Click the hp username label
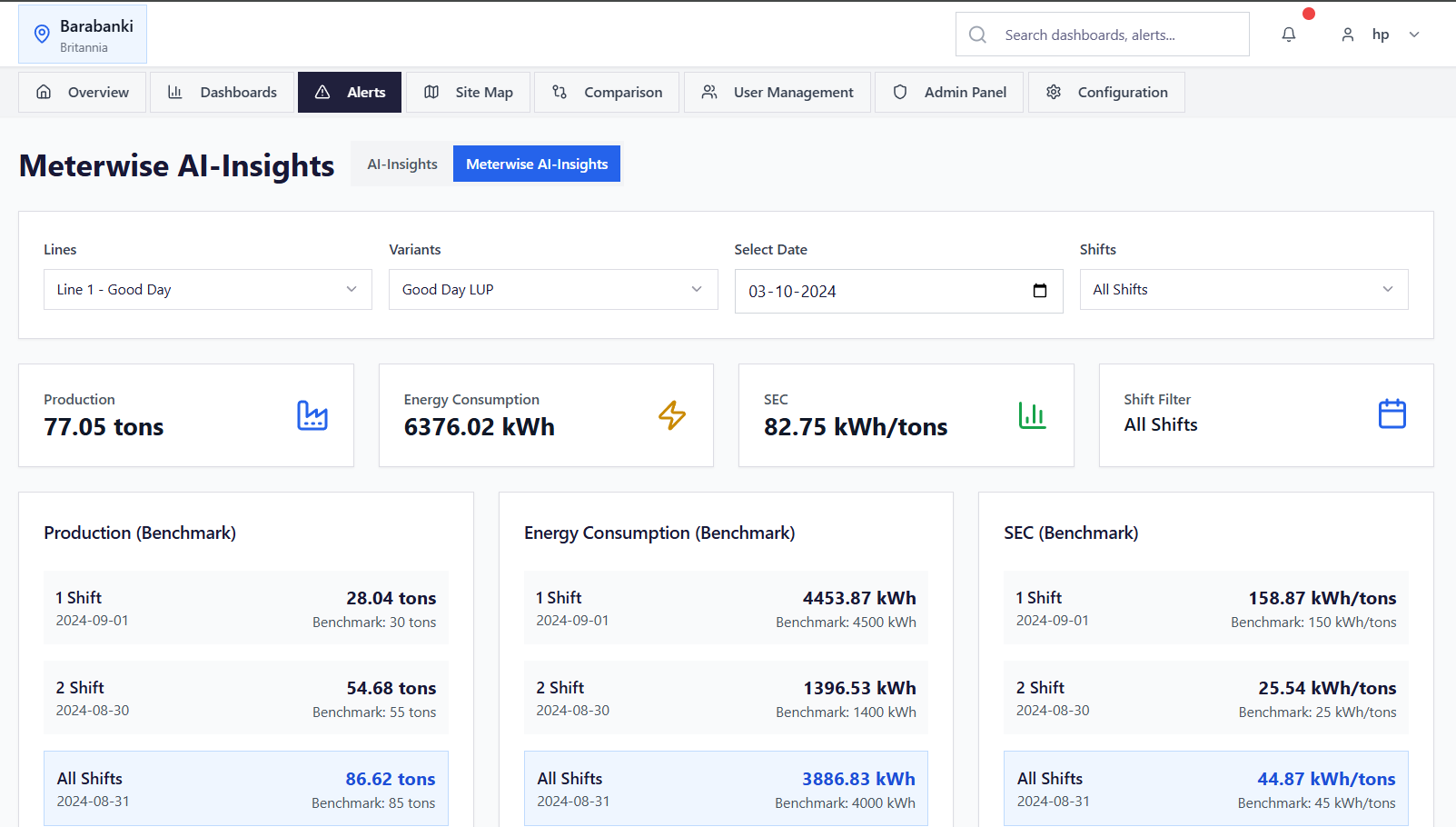The width and height of the screenshot is (1456, 827). [x=1381, y=35]
